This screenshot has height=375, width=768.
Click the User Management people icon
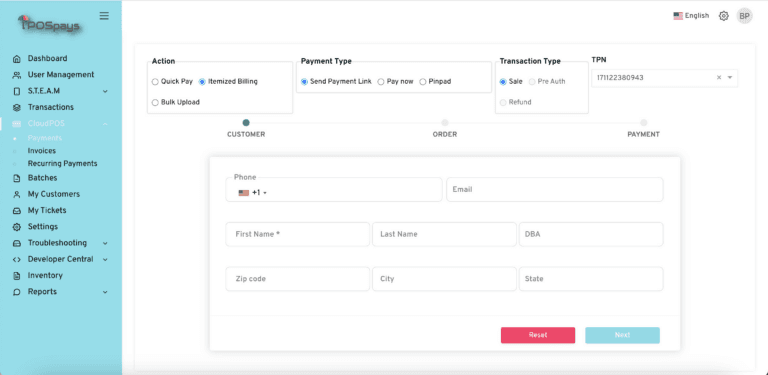pyautogui.click(x=17, y=75)
